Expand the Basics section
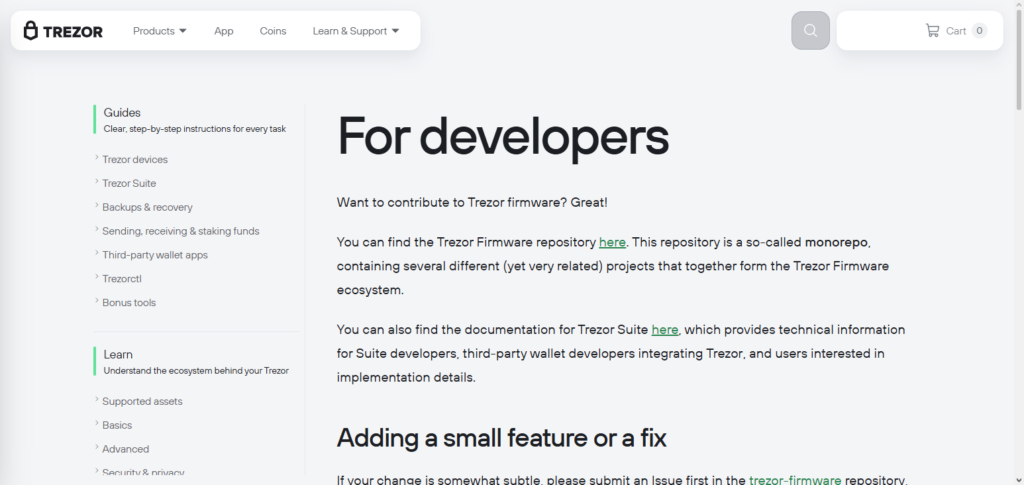Screen dimensions: 1024x485 pos(117,425)
